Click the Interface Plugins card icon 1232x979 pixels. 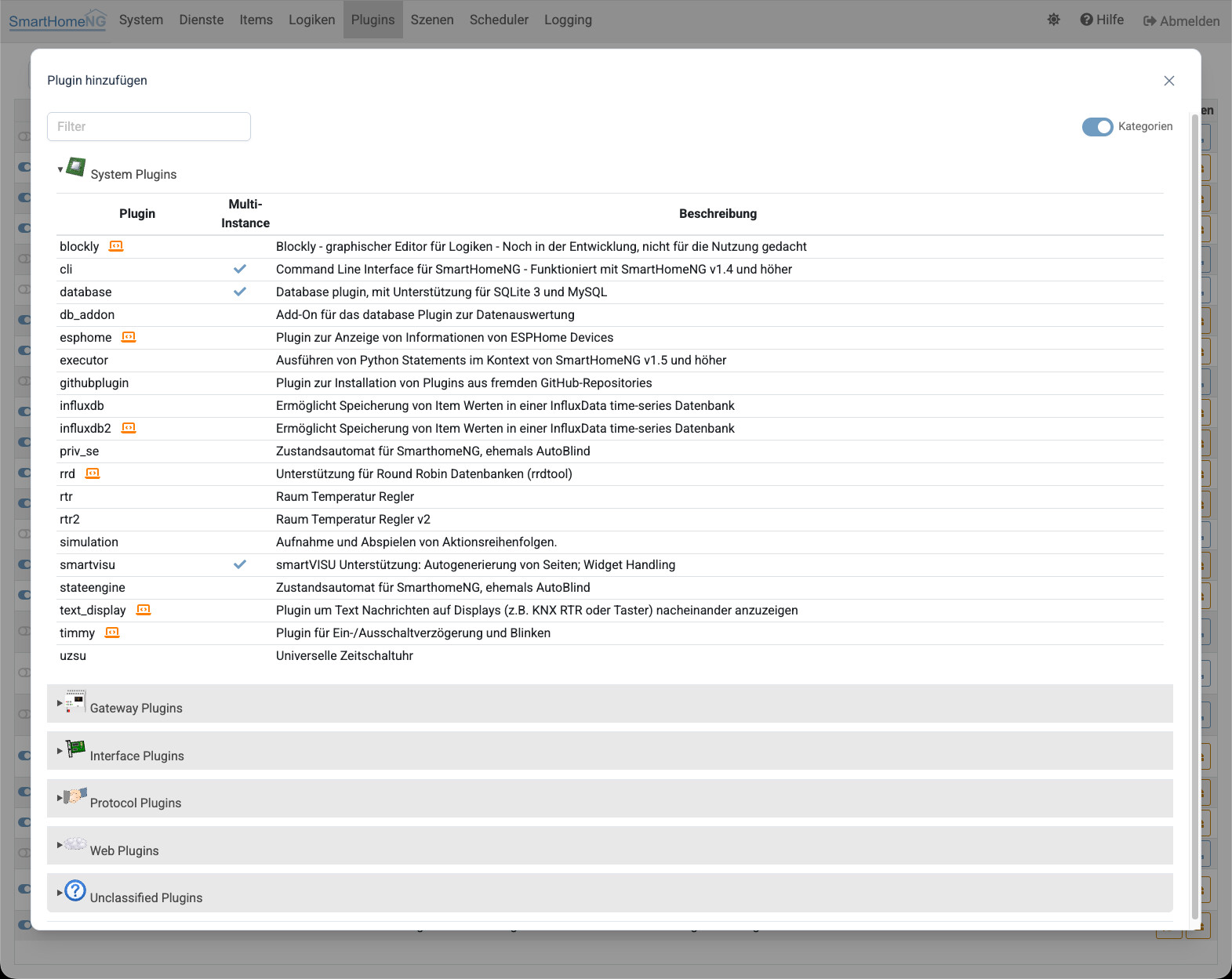point(75,749)
